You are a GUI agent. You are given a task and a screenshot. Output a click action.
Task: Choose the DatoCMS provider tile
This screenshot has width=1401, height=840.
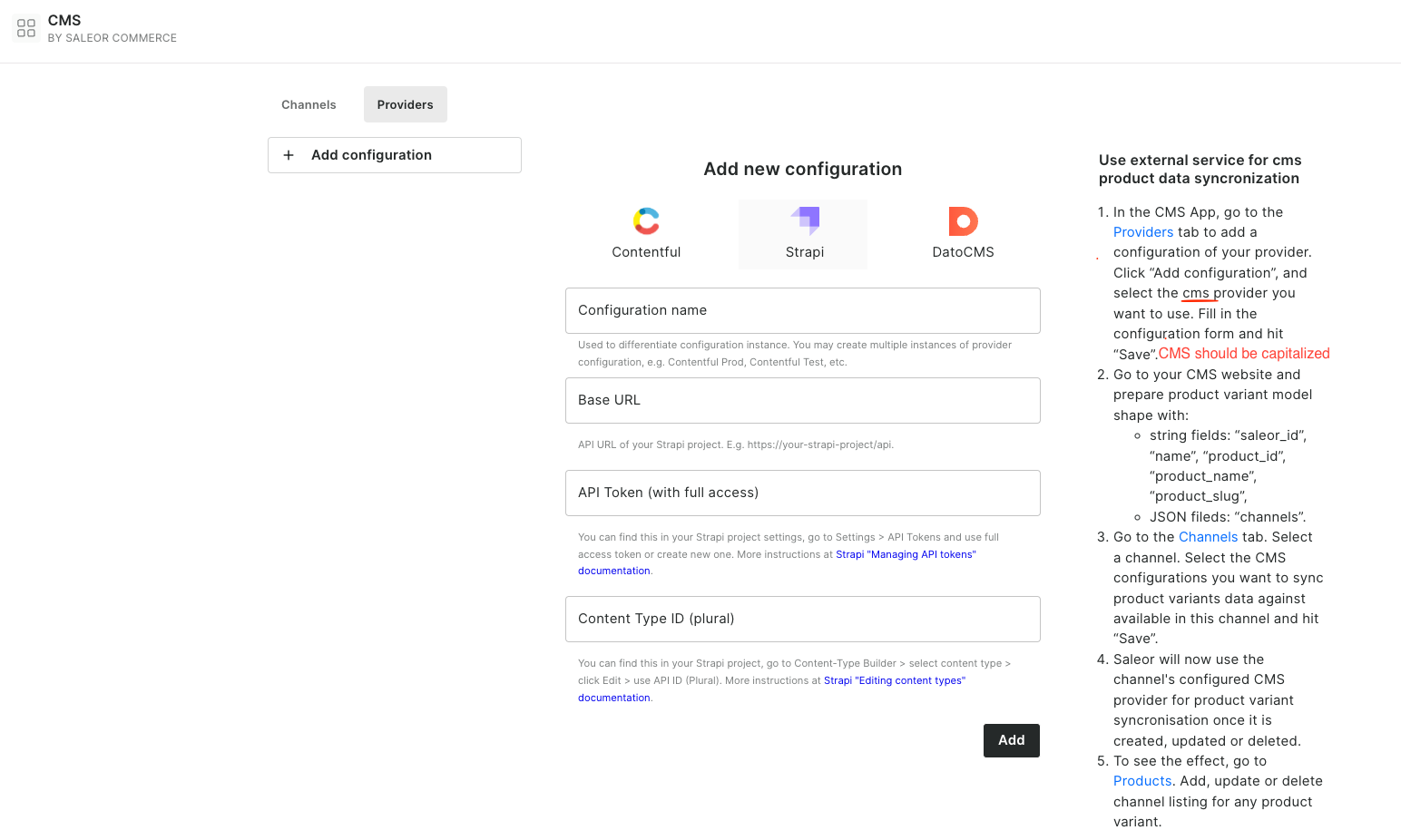962,234
